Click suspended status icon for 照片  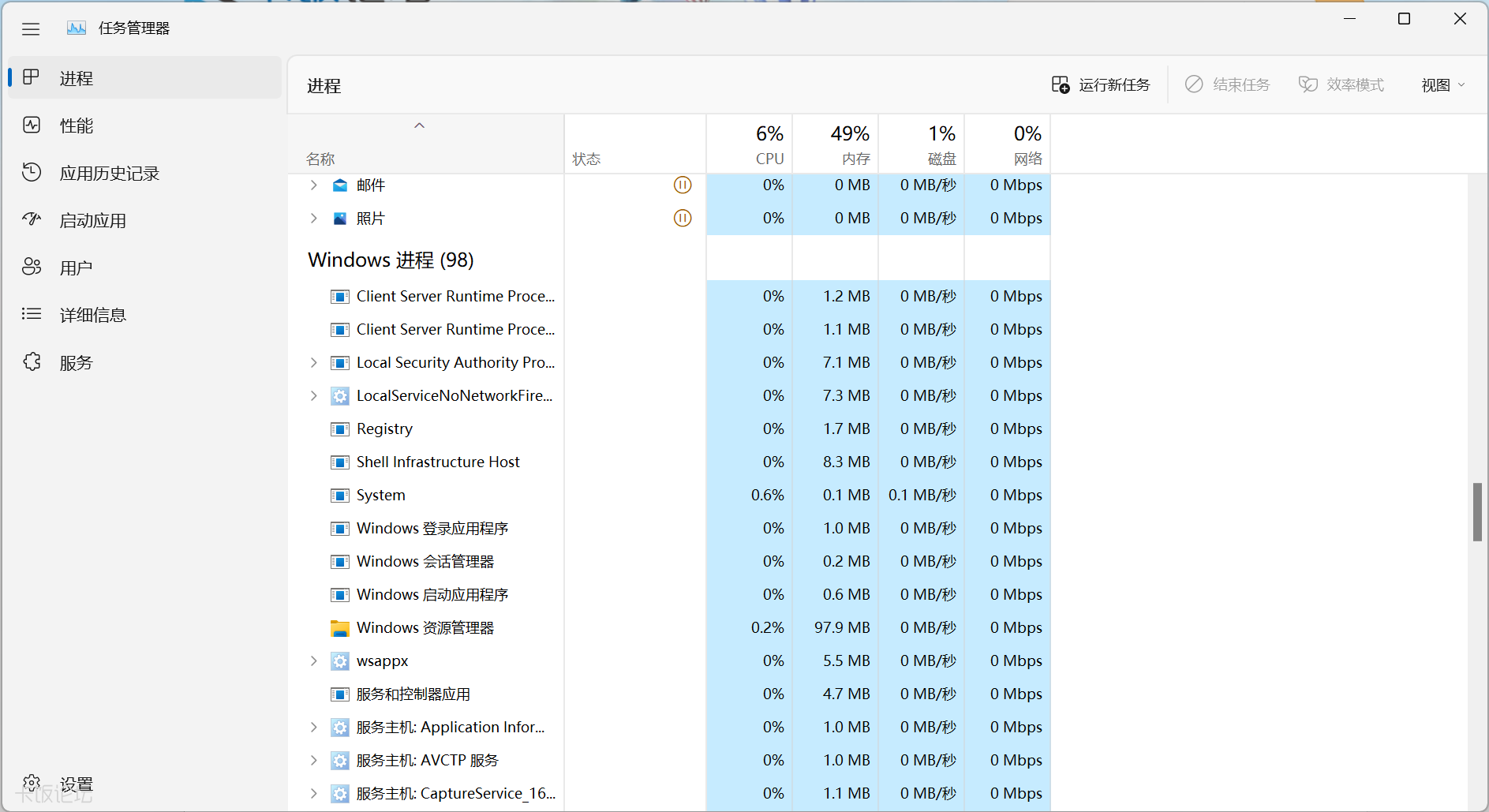click(683, 218)
